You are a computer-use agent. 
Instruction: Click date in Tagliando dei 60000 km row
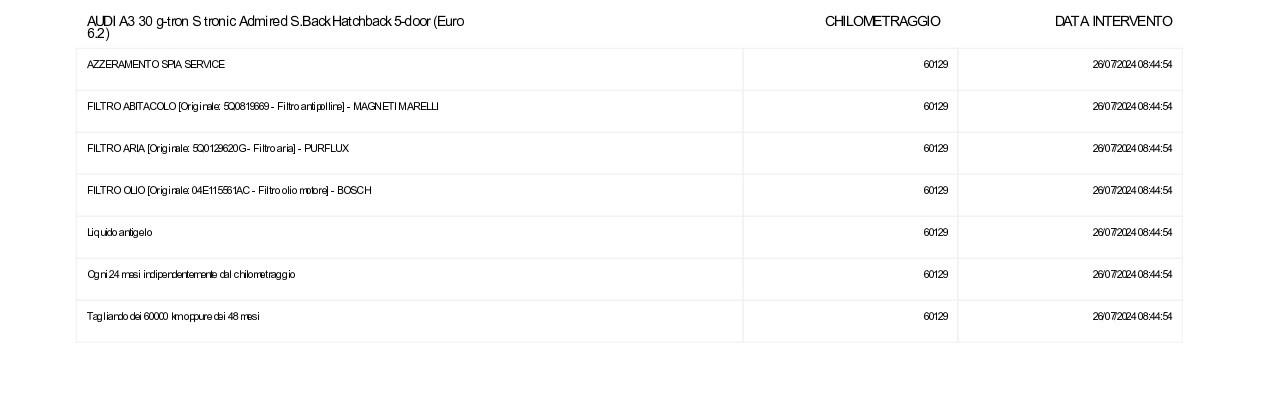point(1132,316)
